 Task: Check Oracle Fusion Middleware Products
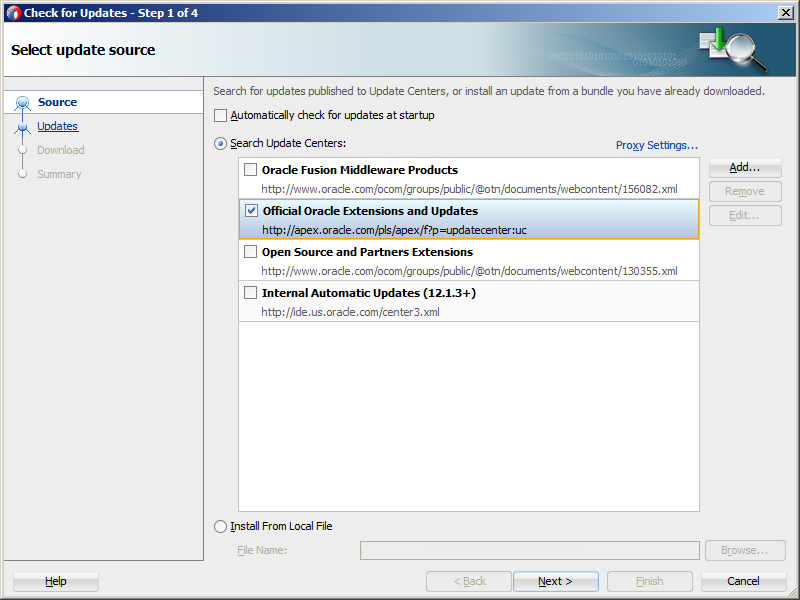coord(251,169)
